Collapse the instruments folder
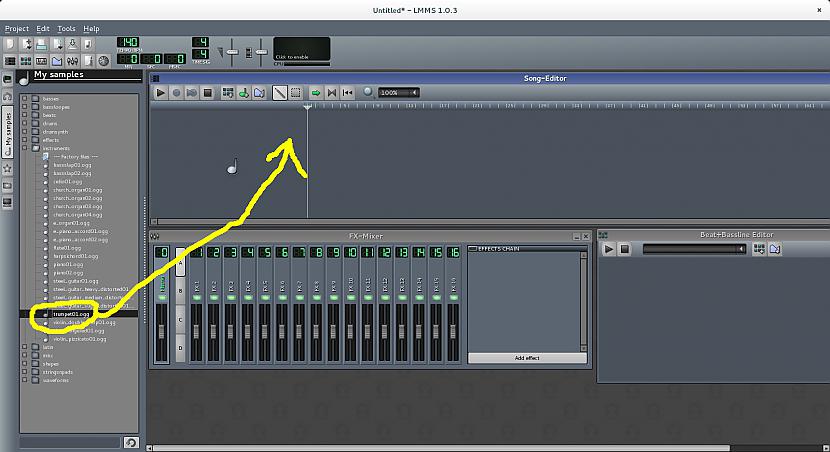 pos(24,148)
